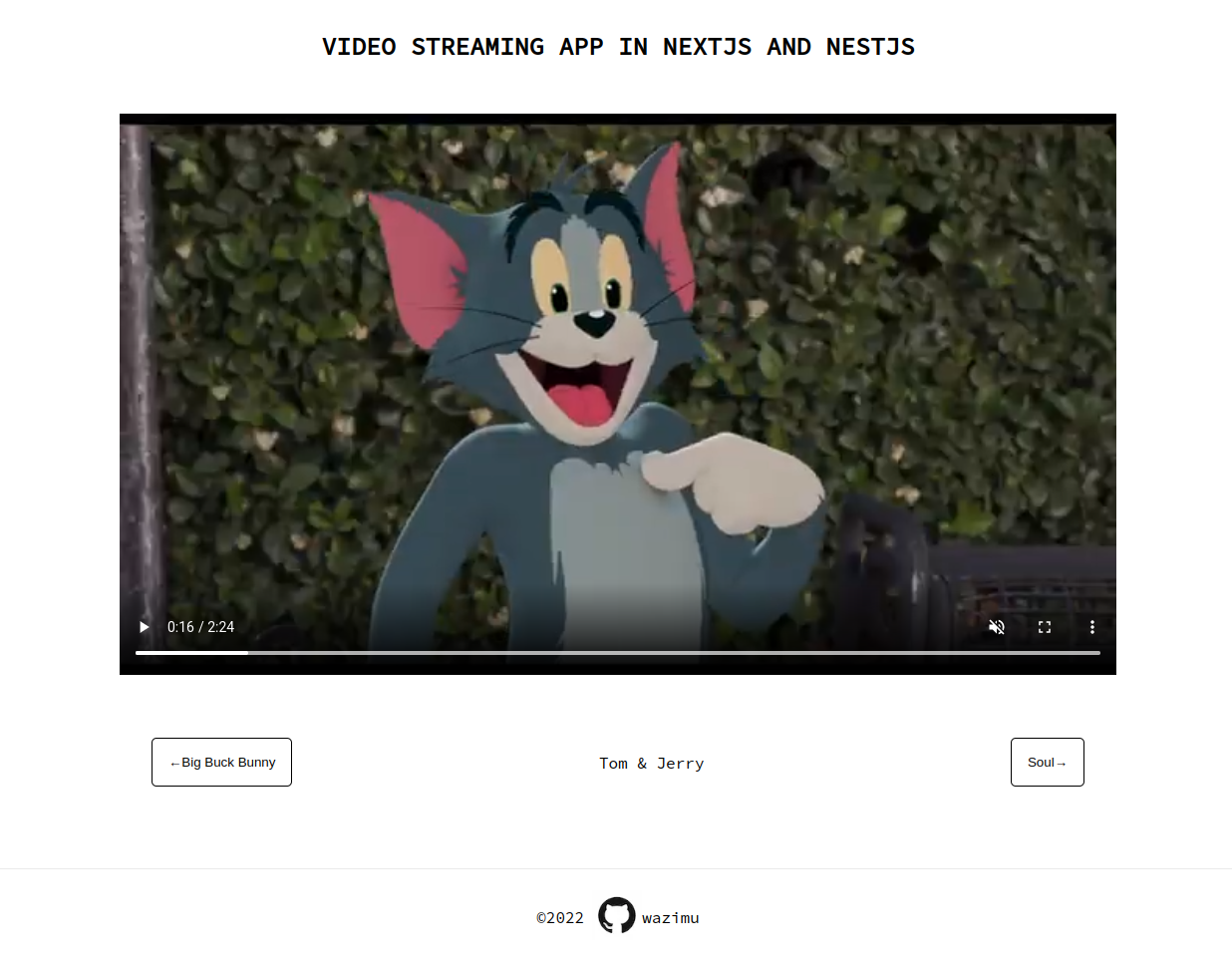Enter fullscreen mode on the player

point(1045,627)
